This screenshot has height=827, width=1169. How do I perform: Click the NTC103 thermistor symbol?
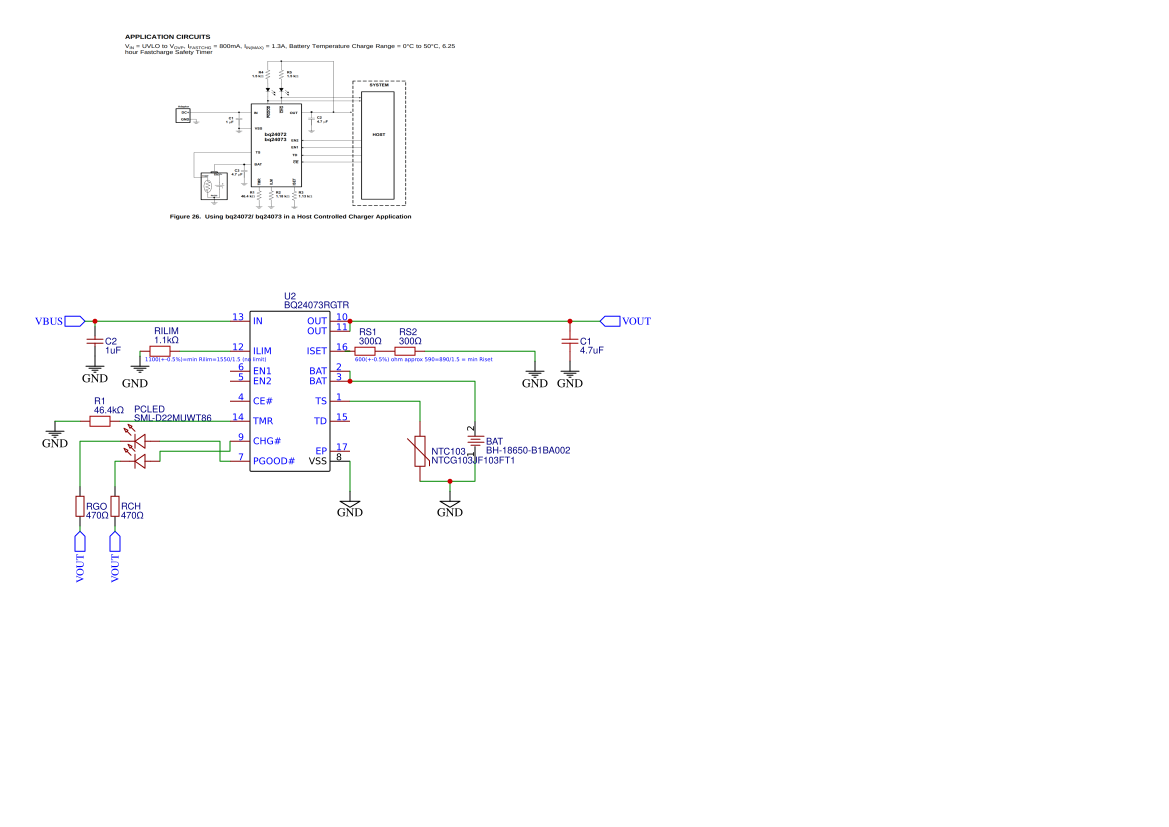(x=420, y=450)
